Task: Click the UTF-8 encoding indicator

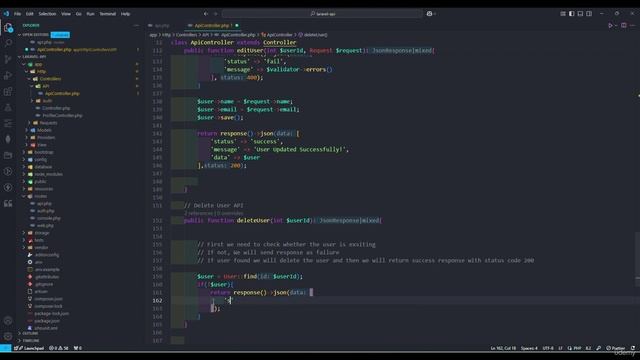Action: (x=548, y=348)
